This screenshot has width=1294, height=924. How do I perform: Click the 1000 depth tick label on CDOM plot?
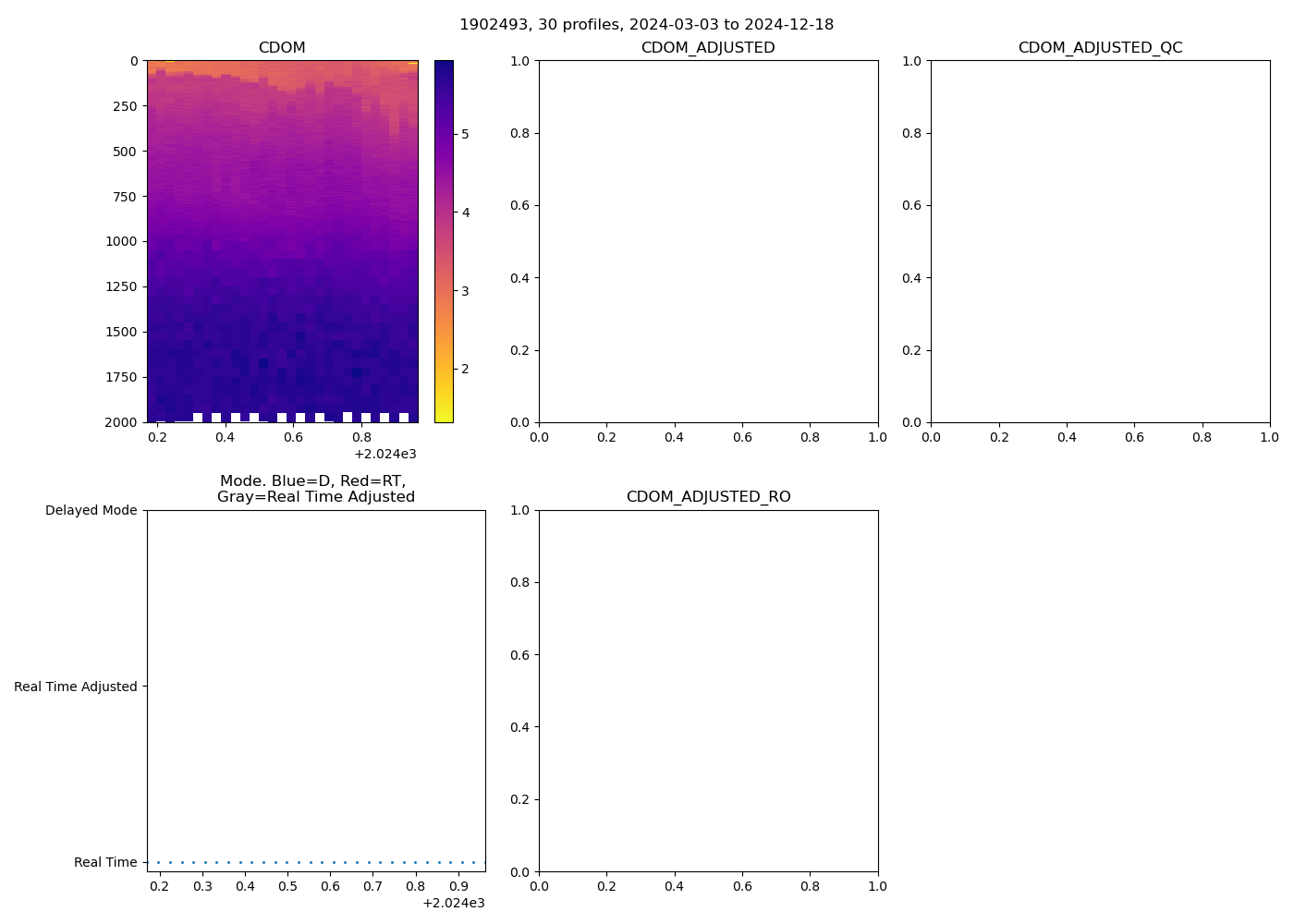(120, 241)
